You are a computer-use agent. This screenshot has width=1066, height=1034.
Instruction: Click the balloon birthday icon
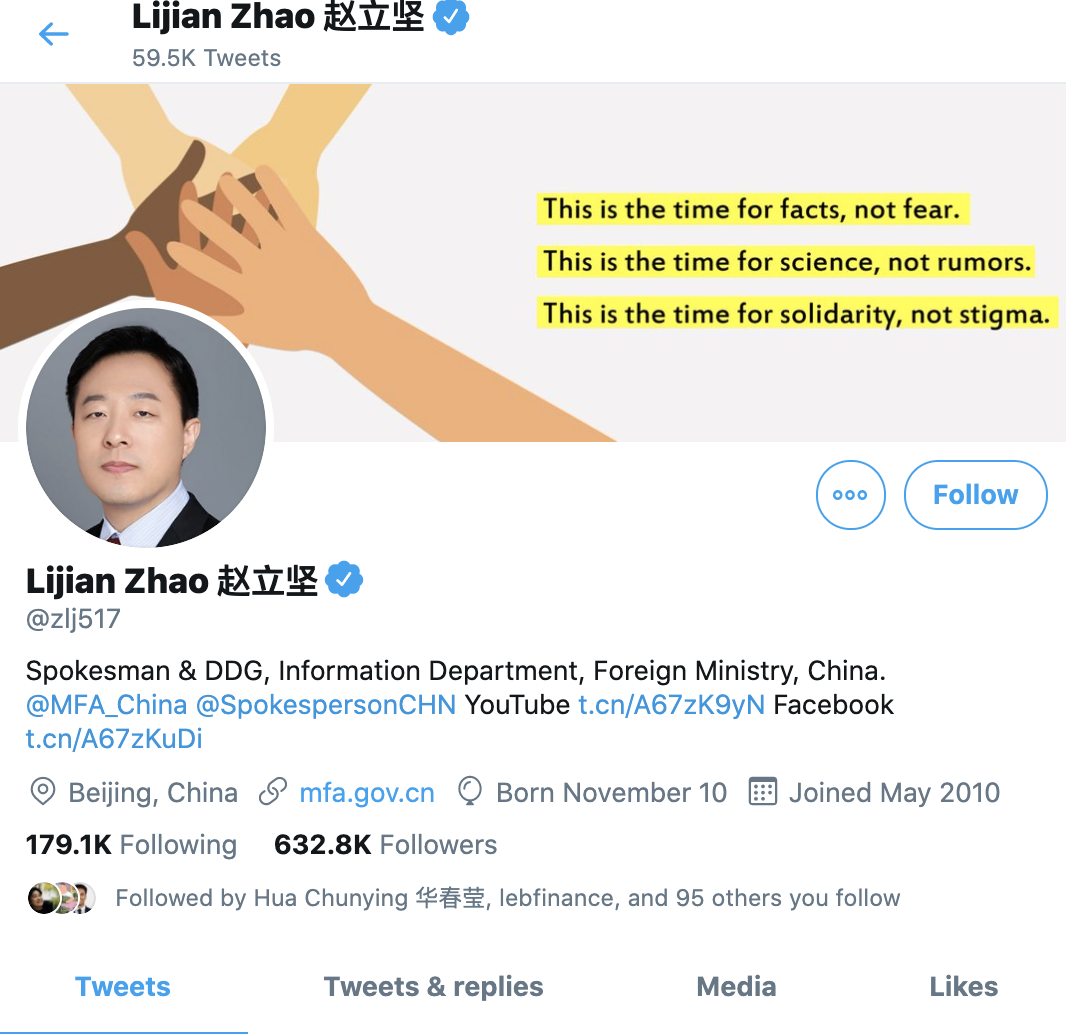click(470, 792)
